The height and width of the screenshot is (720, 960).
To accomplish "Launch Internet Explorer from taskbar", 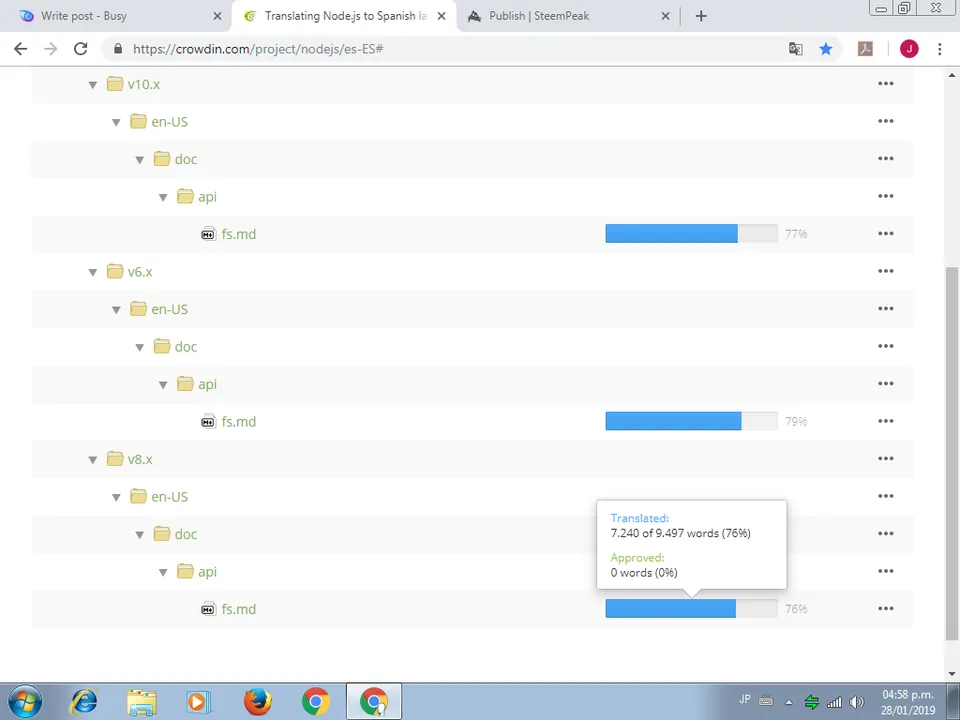I will click(x=84, y=702).
